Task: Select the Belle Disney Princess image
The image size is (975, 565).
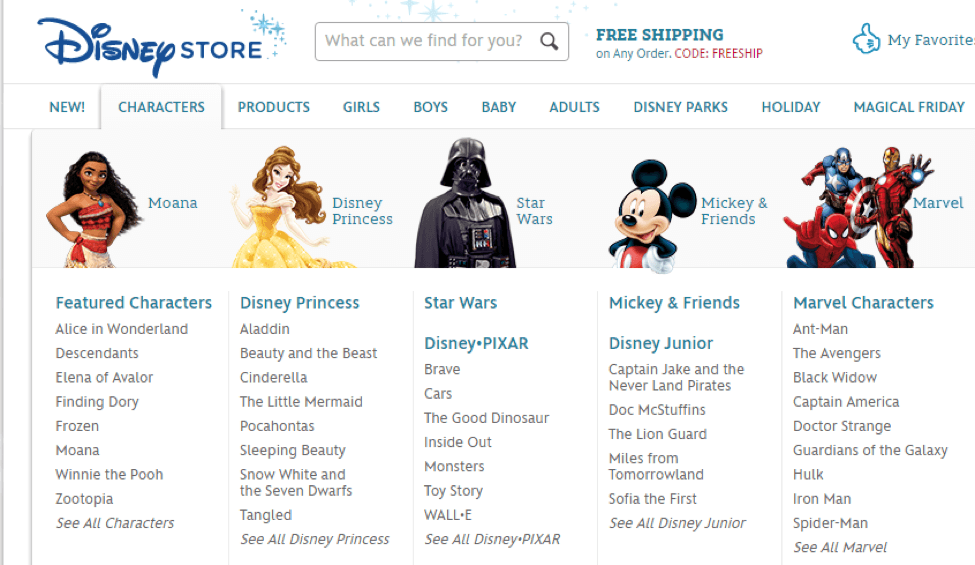Action: pyautogui.click(x=280, y=208)
